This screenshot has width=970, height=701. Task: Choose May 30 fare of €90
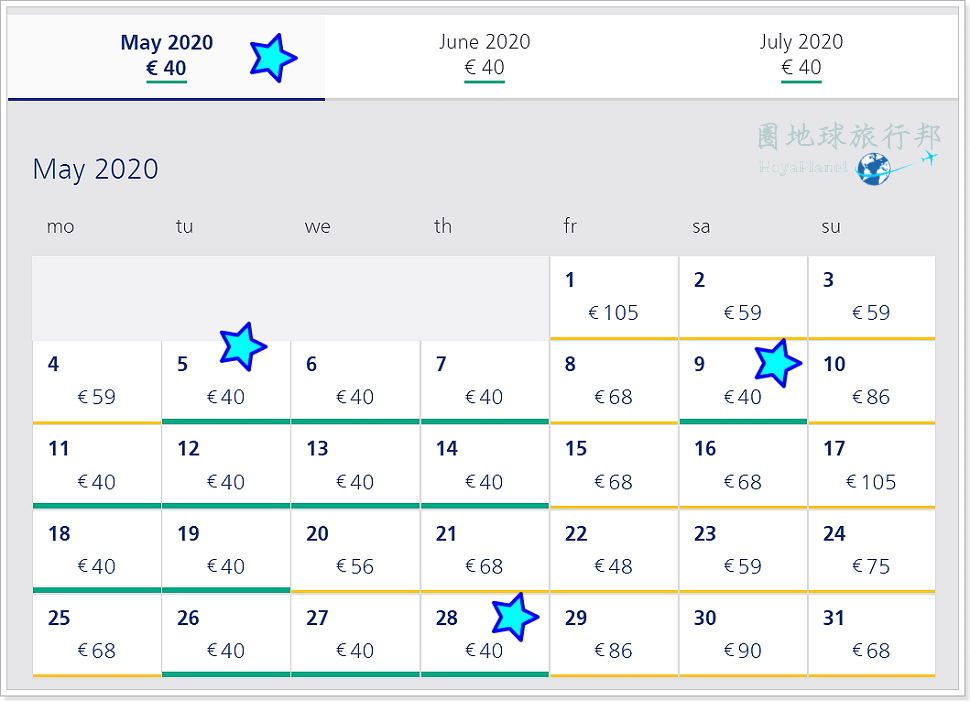coord(742,635)
